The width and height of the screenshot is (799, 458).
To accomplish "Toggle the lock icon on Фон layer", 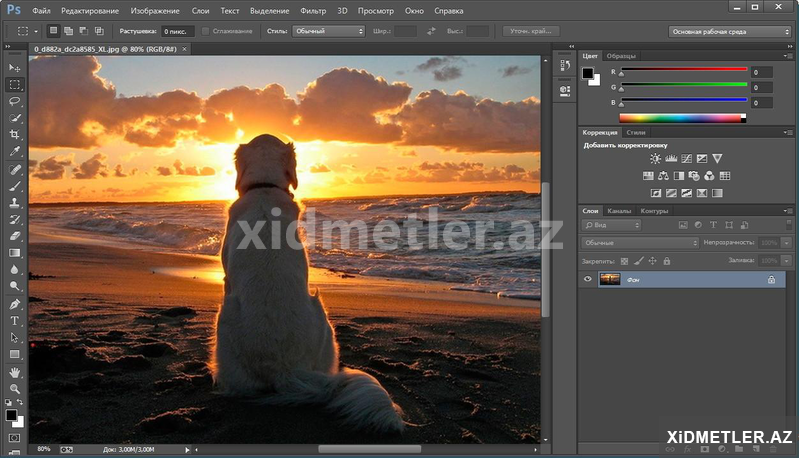I will (x=771, y=281).
